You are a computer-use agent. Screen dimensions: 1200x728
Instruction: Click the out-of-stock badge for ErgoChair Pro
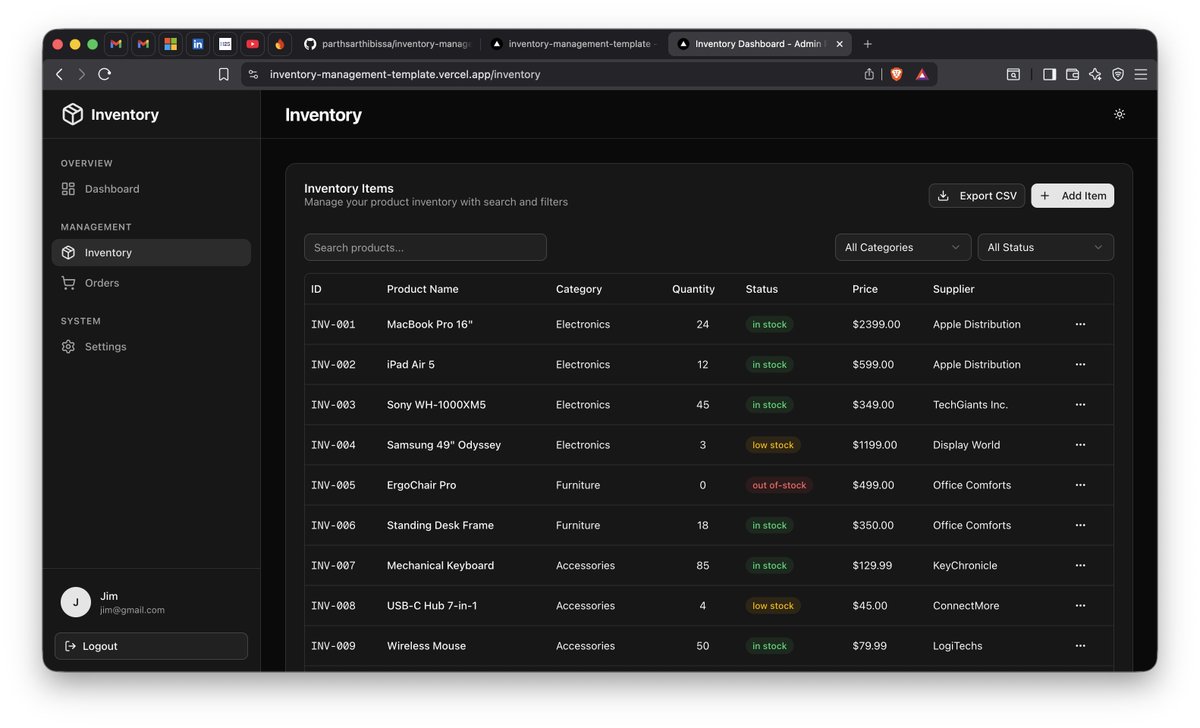point(779,485)
